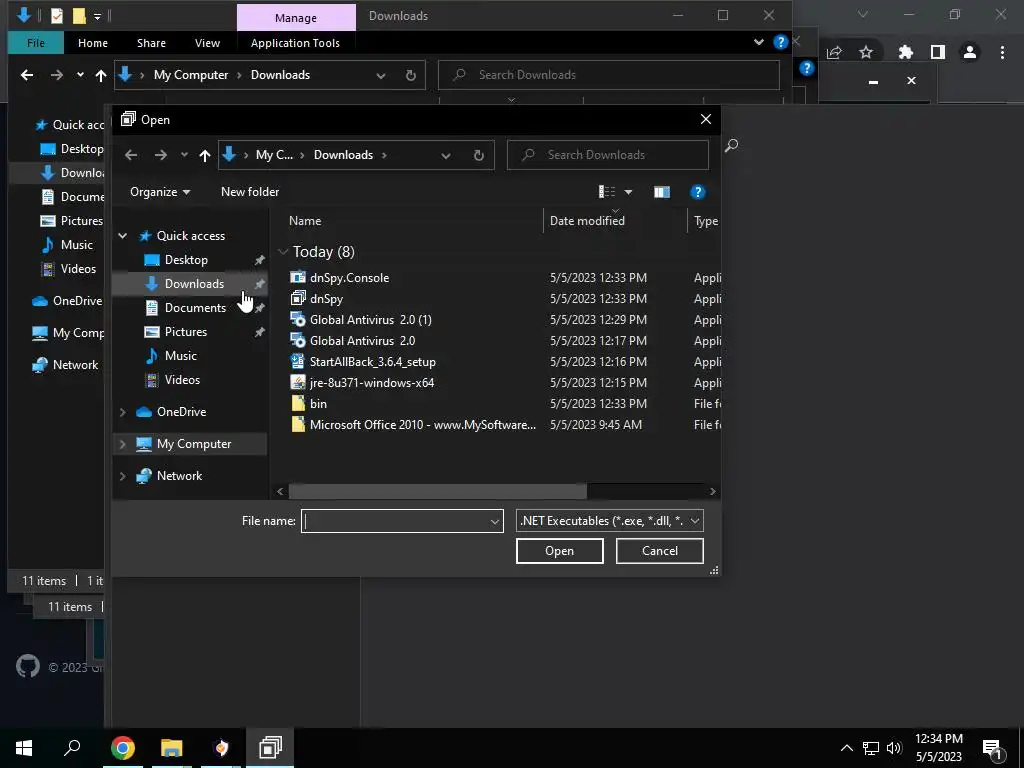Switch to dnSpy on the taskbar
Image resolution: width=1024 pixels, height=768 pixels.
tap(270, 748)
